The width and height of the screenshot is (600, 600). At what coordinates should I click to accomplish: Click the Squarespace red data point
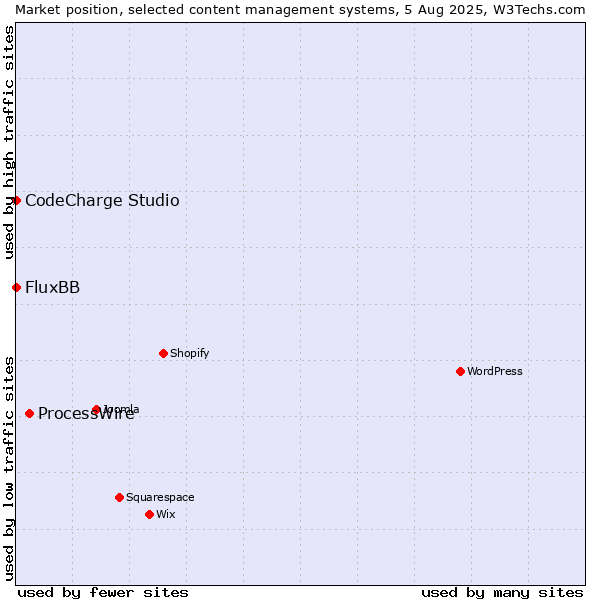119,497
